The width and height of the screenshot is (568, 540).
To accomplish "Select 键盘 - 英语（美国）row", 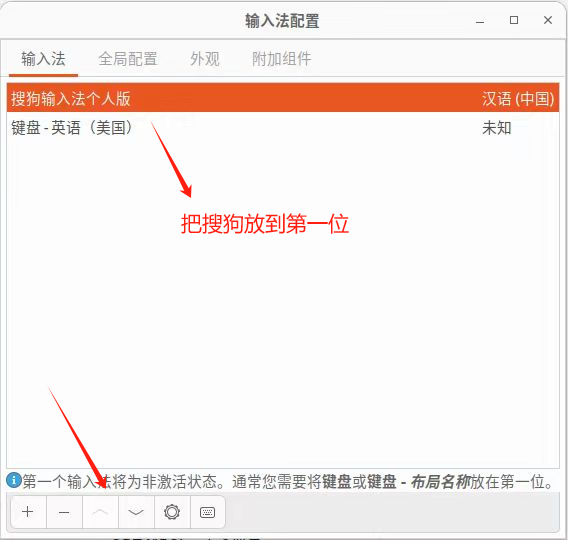I will click(x=283, y=127).
